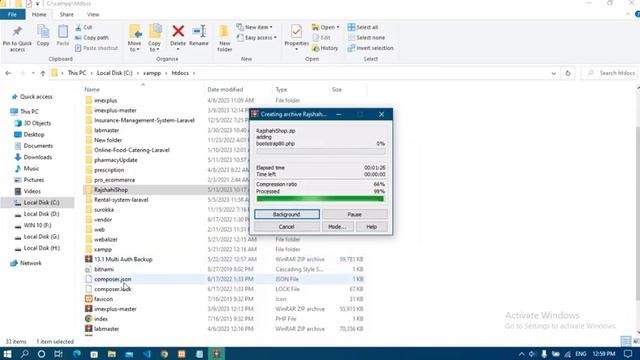Open taskbar Search icon
This screenshot has width=640, height=360.
(x=24, y=353)
